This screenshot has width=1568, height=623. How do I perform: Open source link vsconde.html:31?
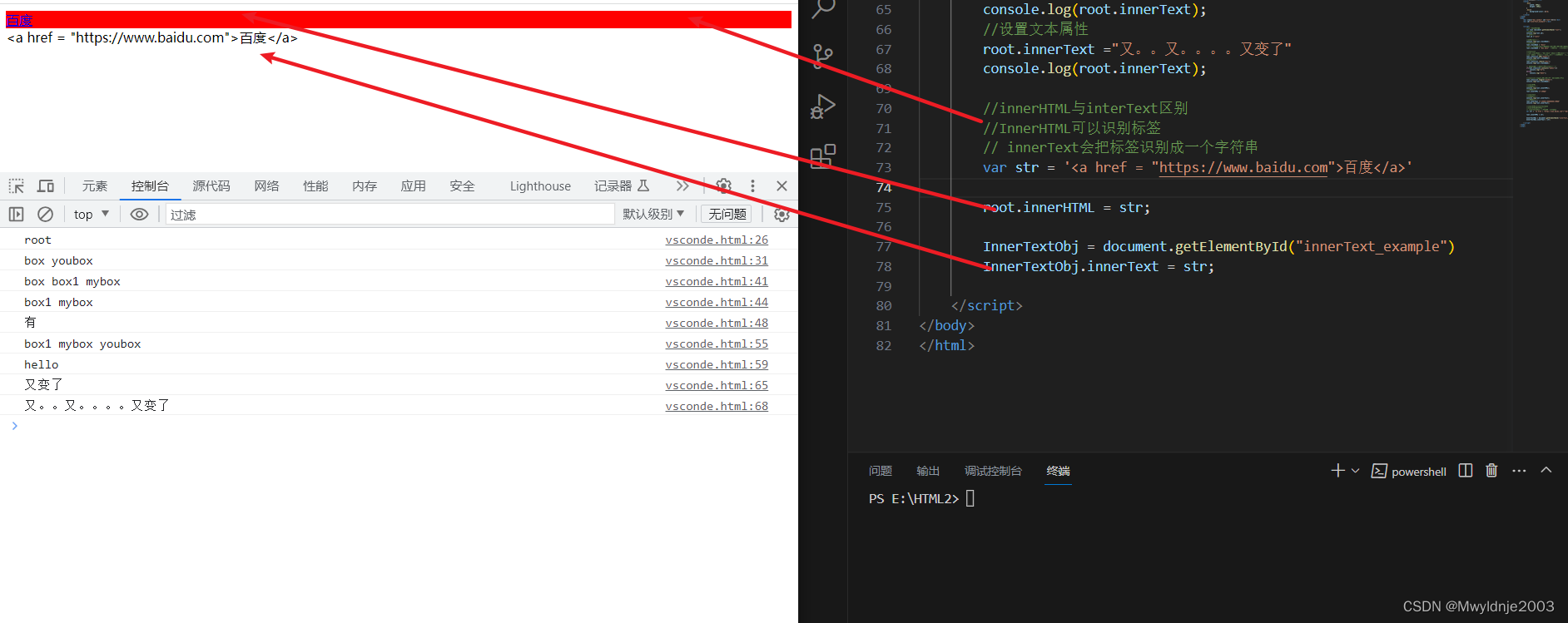tap(717, 260)
